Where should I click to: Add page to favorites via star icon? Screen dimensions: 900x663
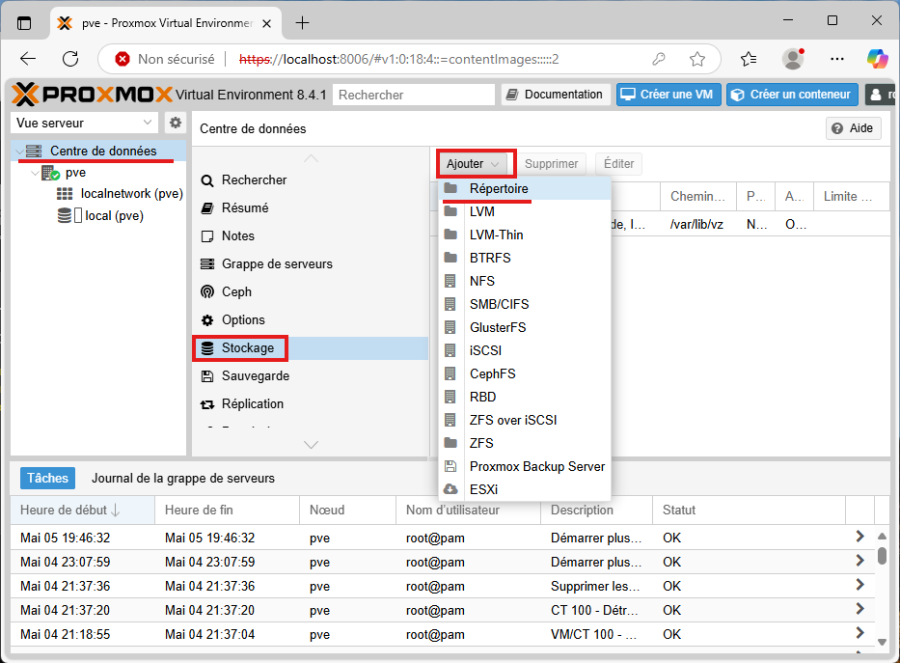[x=697, y=59]
